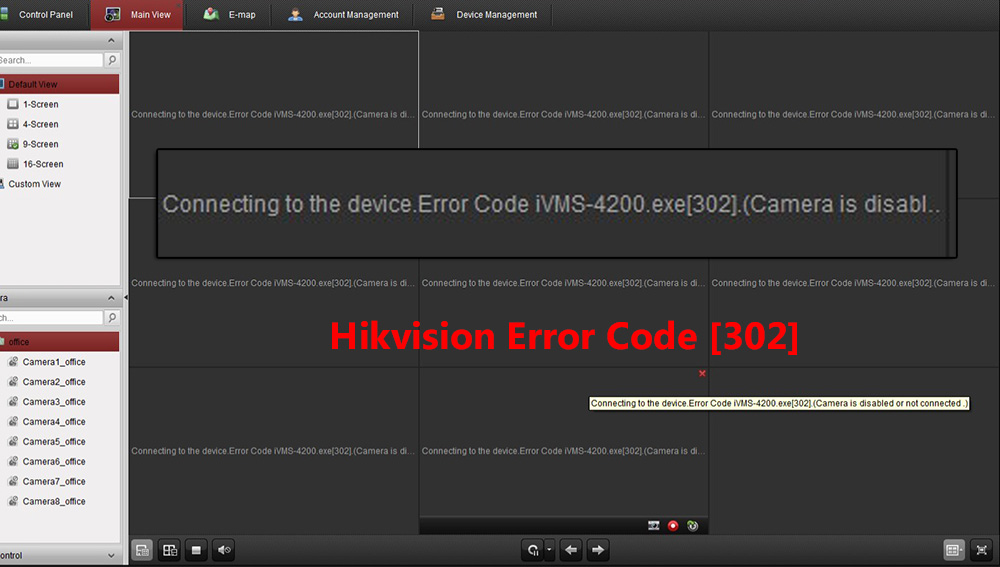Click into the view search field
Image resolution: width=1000 pixels, height=567 pixels.
click(51, 60)
